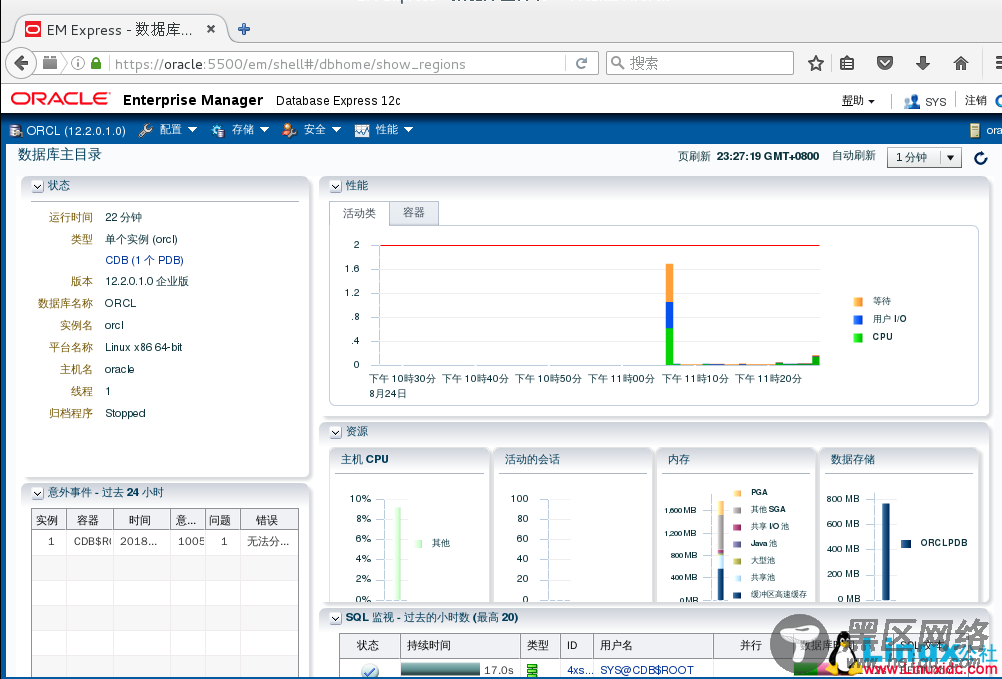The width and height of the screenshot is (1002, 679).
Task: Open a new tab with plus icon
Action: pos(243,29)
